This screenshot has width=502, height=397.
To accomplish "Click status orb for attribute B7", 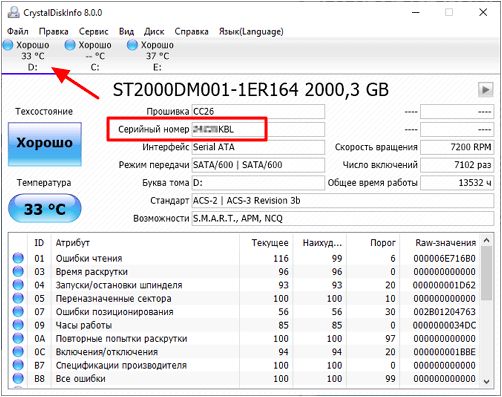I will point(18,365).
